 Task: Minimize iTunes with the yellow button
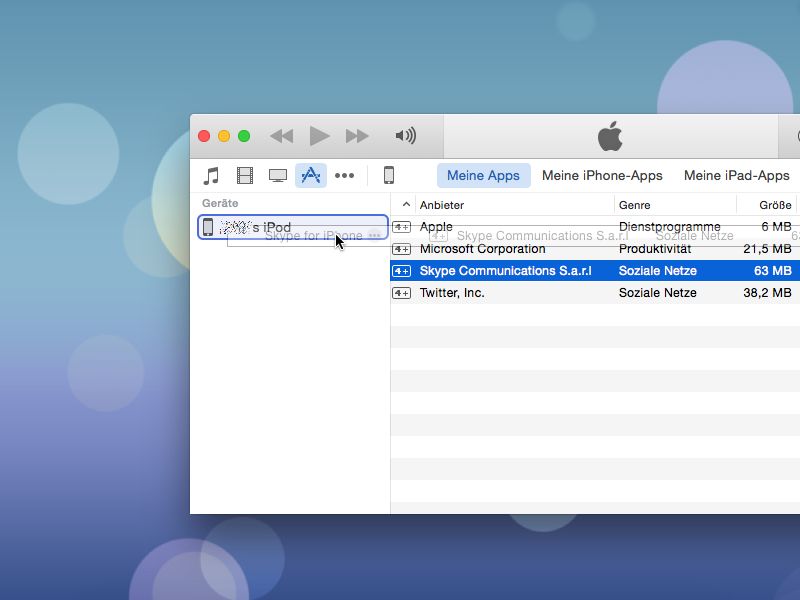224,136
